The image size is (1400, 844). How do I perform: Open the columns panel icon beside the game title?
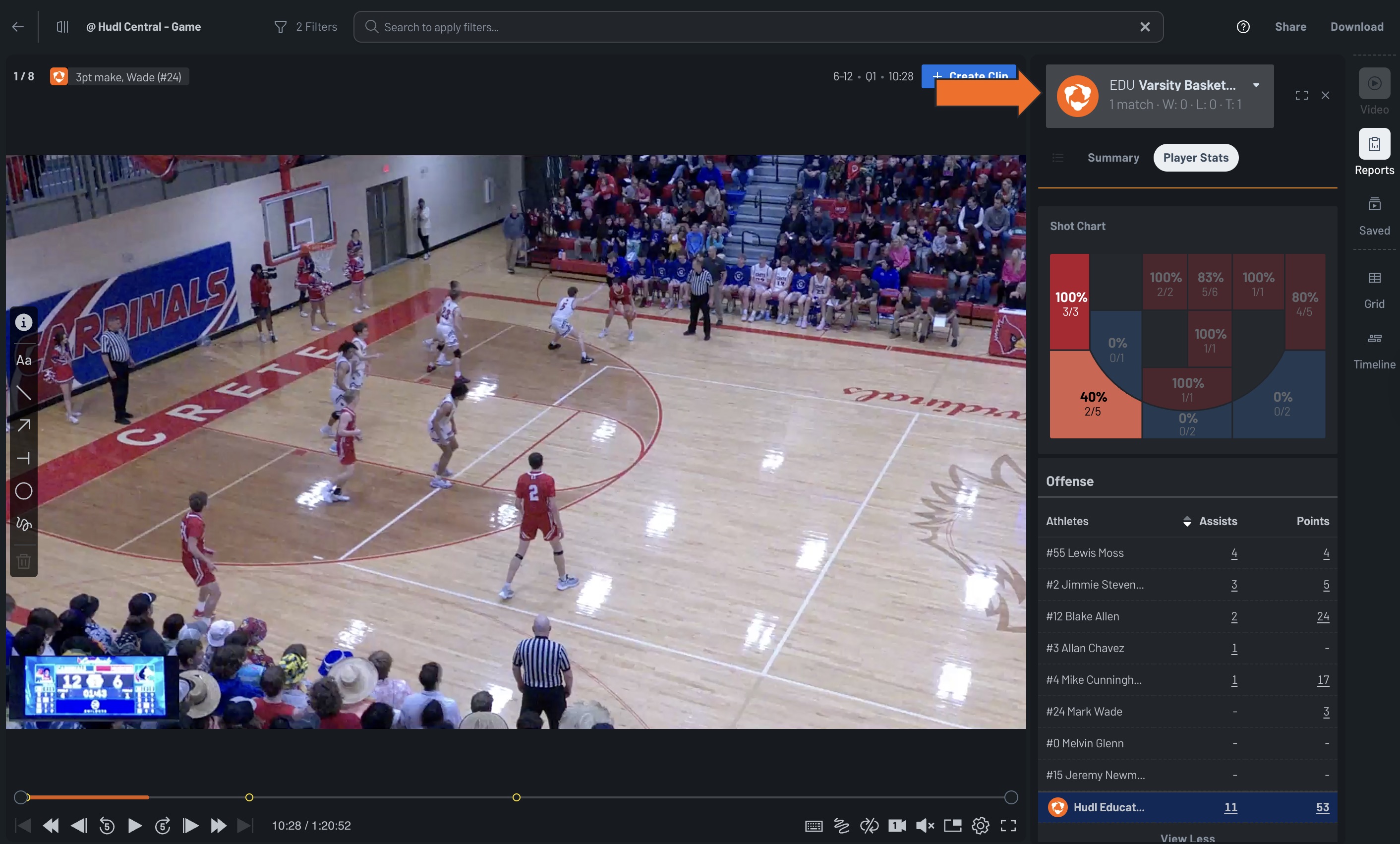62,27
